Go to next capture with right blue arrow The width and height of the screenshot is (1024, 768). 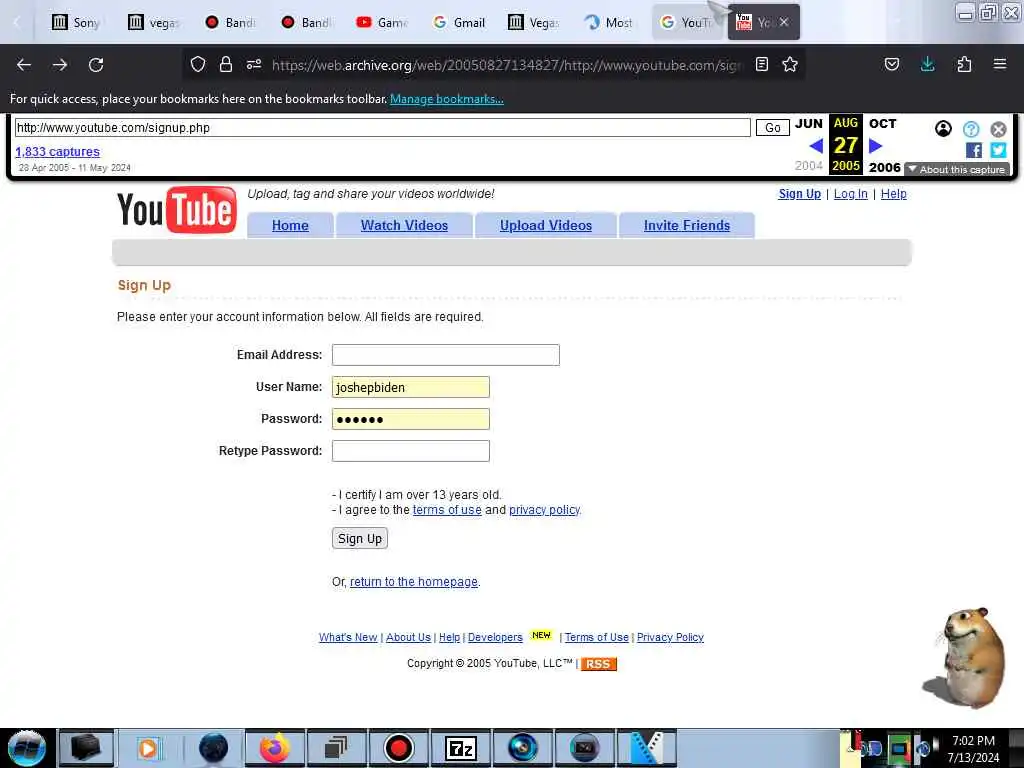click(x=876, y=146)
